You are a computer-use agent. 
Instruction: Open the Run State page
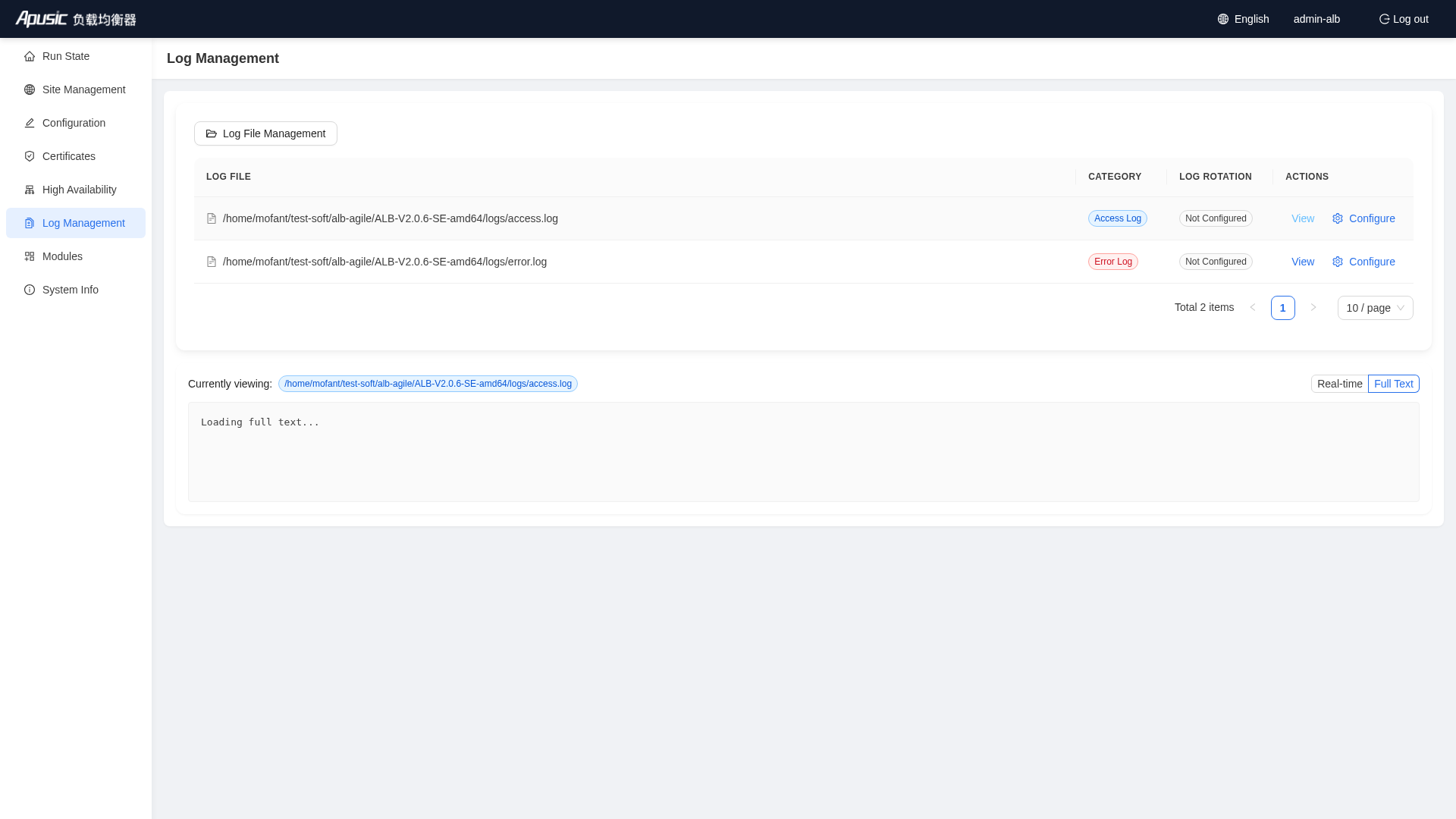[76, 56]
